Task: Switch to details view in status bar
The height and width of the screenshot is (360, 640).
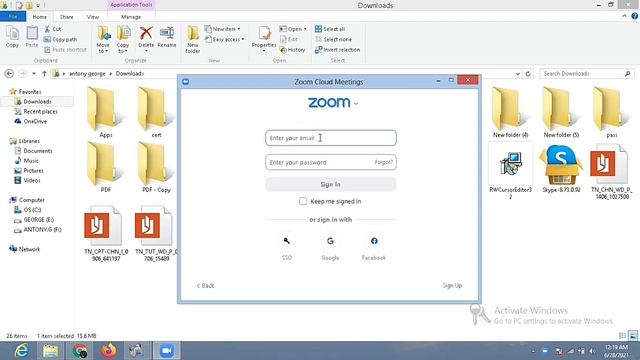Action: click(622, 336)
